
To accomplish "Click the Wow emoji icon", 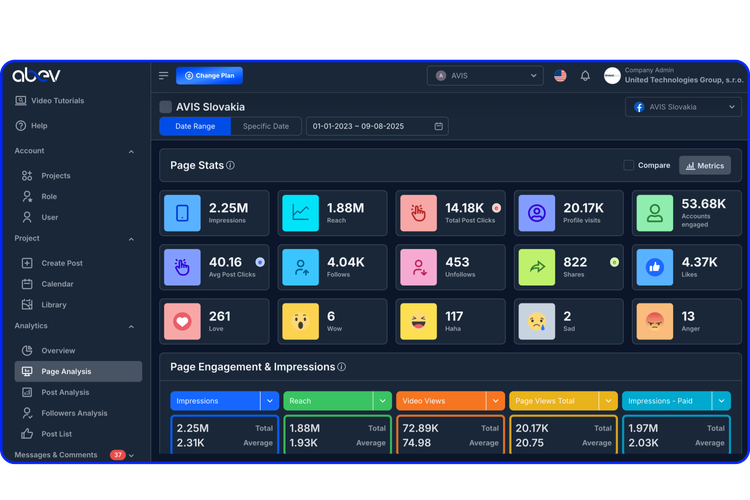I will [300, 321].
